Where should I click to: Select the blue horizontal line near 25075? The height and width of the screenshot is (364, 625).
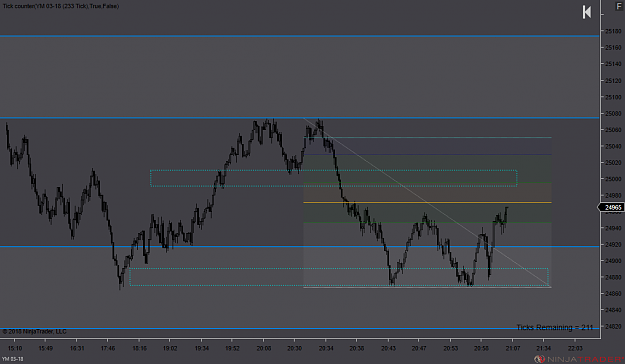click(x=299, y=118)
